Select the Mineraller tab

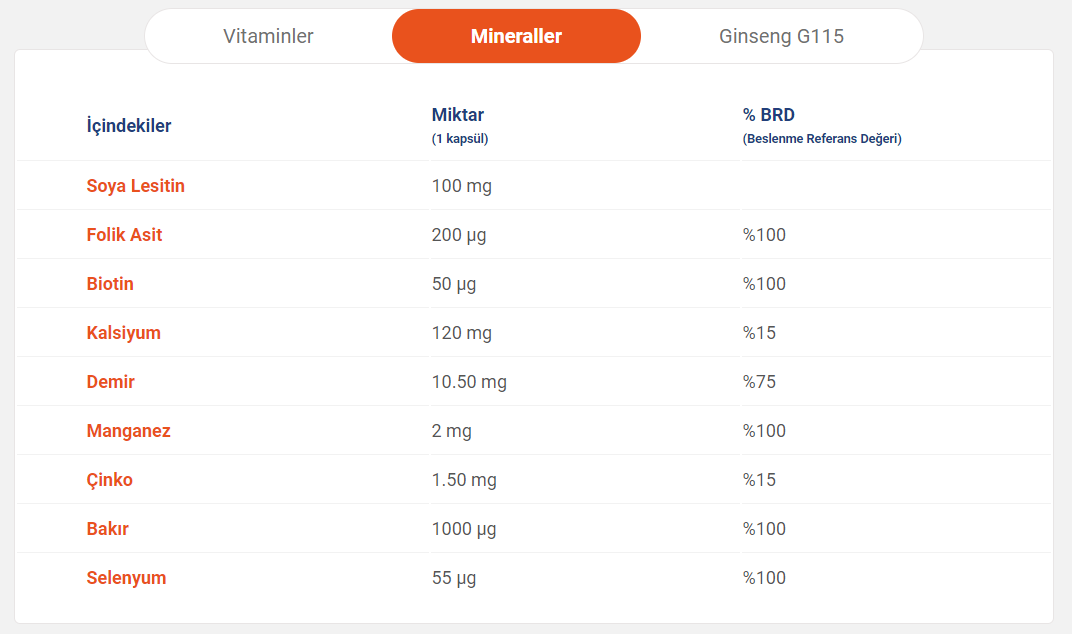(516, 36)
